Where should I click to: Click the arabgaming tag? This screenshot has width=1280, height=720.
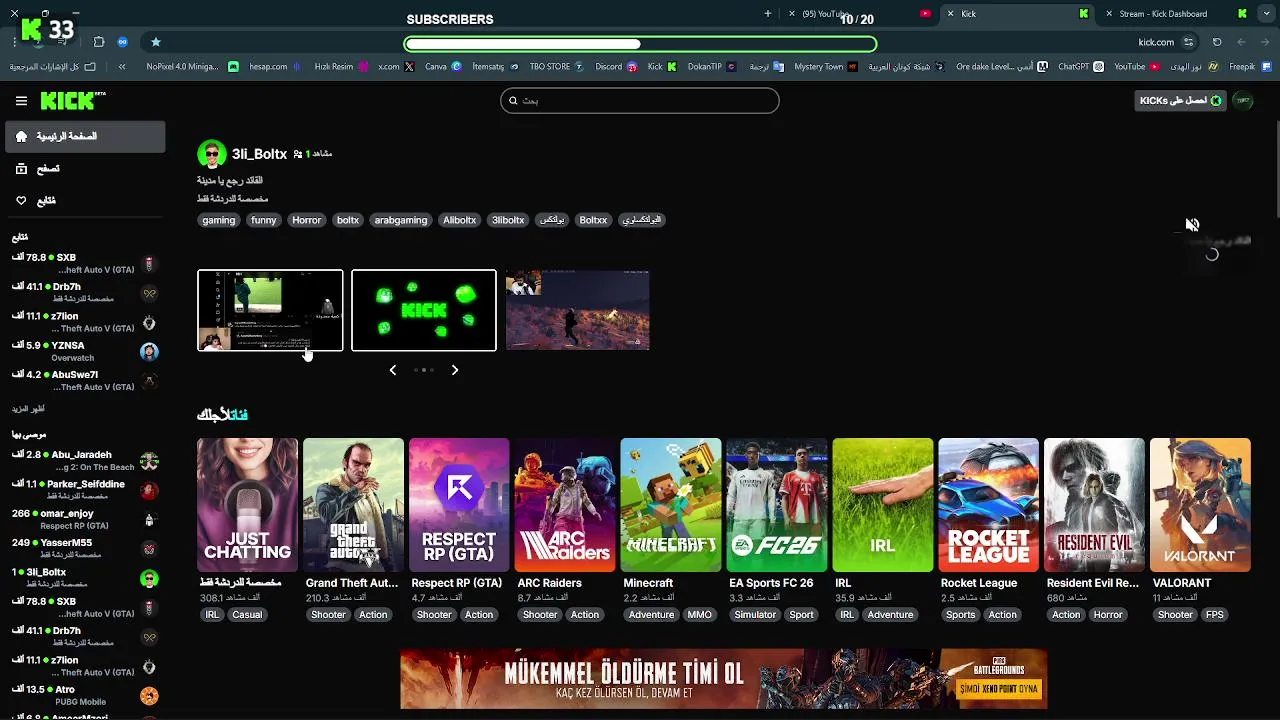[401, 220]
